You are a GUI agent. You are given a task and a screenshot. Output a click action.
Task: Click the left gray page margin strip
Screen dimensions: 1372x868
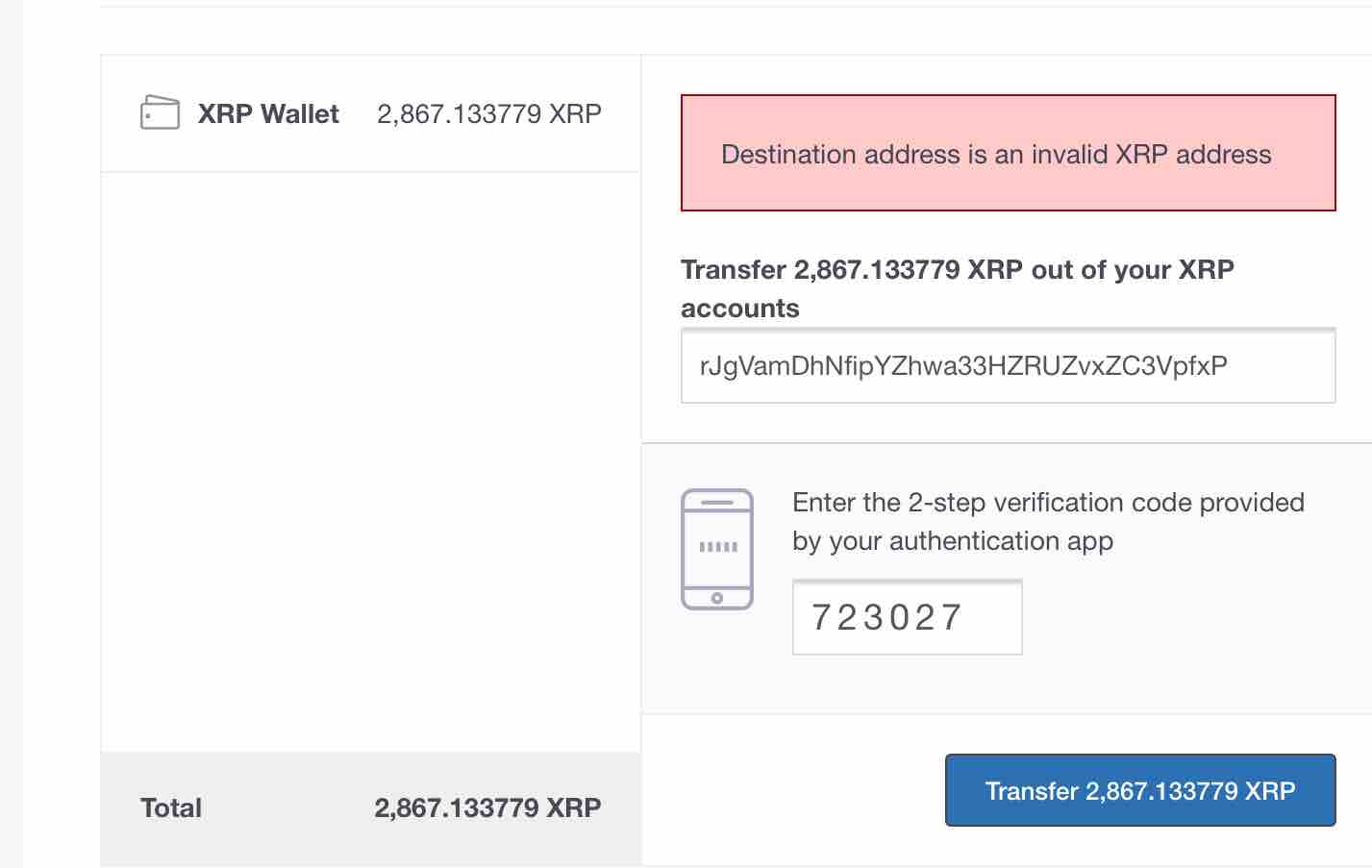click(x=11, y=433)
